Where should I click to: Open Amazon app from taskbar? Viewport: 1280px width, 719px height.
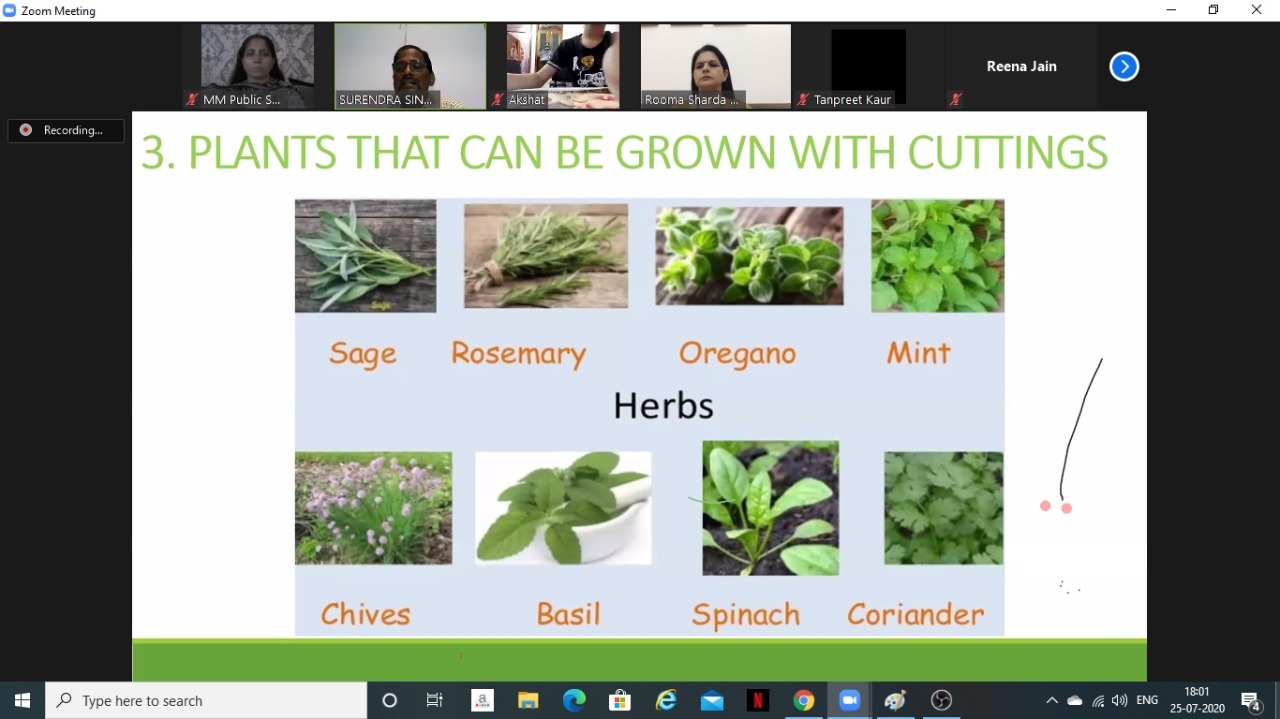click(x=482, y=701)
